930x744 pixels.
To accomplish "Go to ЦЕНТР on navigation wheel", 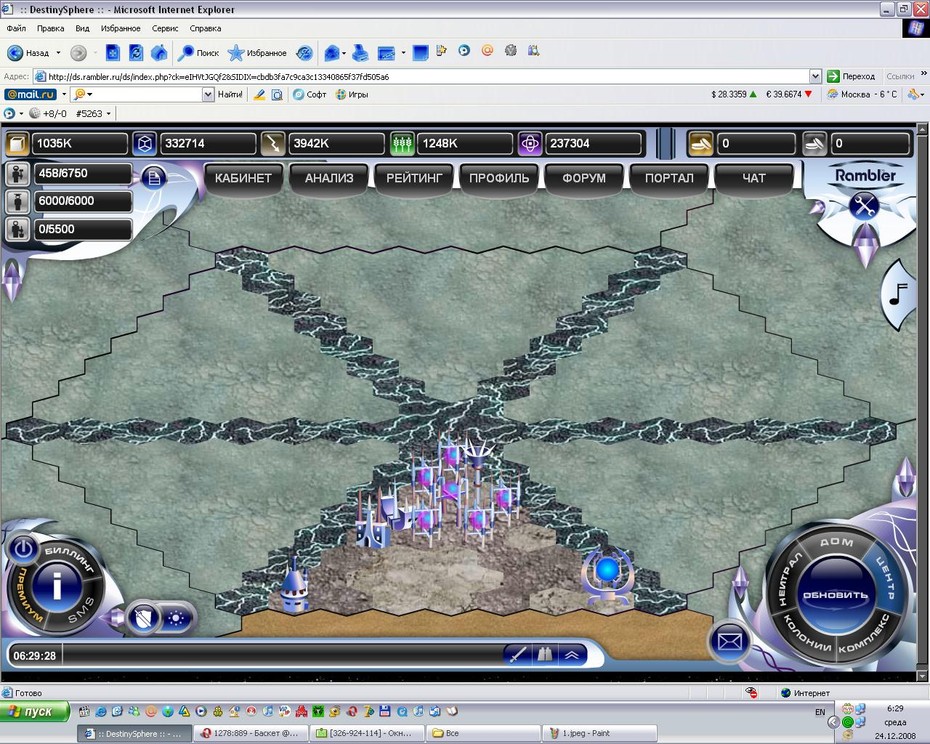I will click(886, 577).
